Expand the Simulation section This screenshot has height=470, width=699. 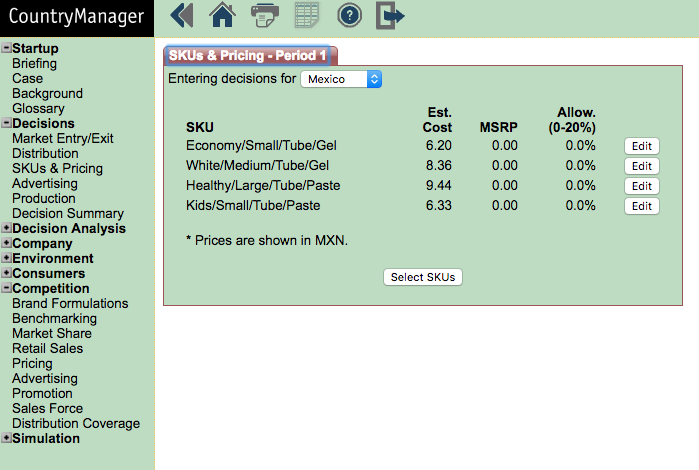(x=6, y=438)
